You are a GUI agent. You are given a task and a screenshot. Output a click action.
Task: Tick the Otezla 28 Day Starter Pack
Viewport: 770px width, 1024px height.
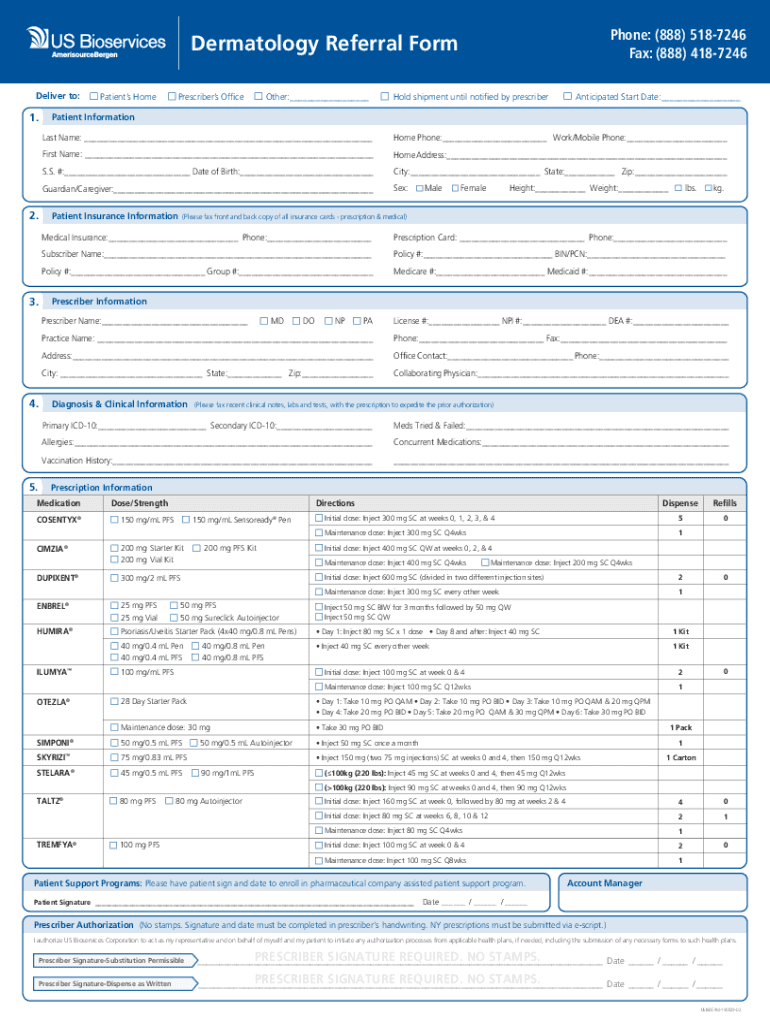[x=115, y=702]
